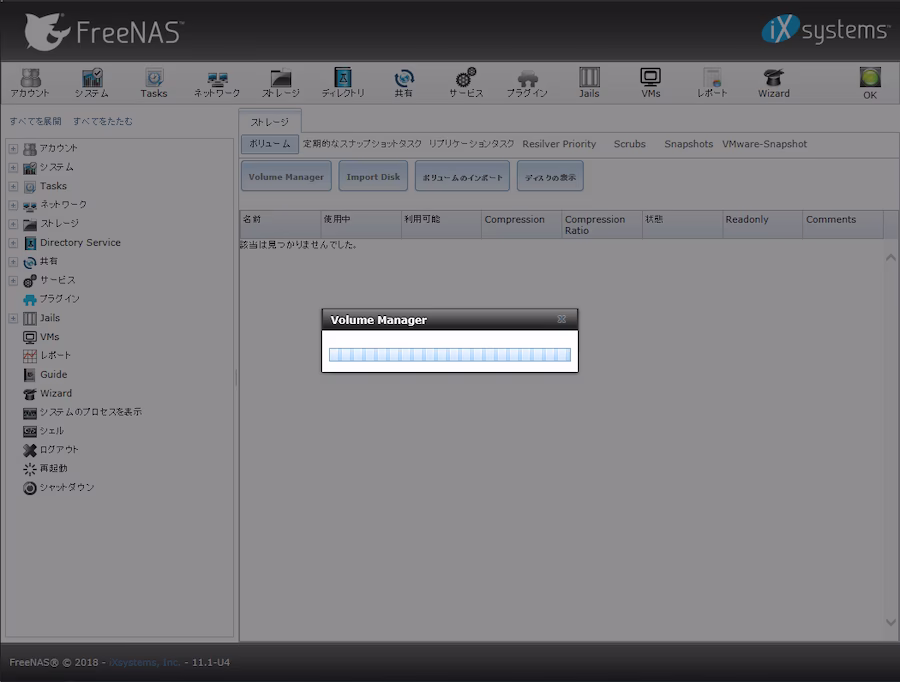Expand the Tasks tree node
This screenshot has height=682, width=900.
(13, 186)
